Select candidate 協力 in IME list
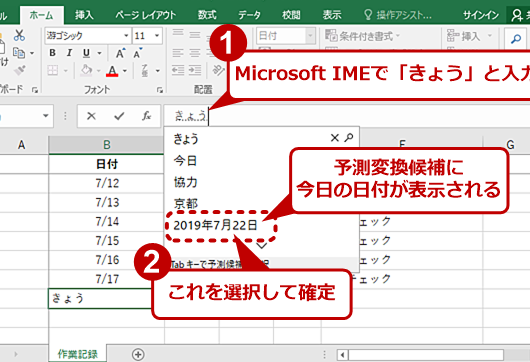This screenshot has height=362, width=530. tap(185, 182)
